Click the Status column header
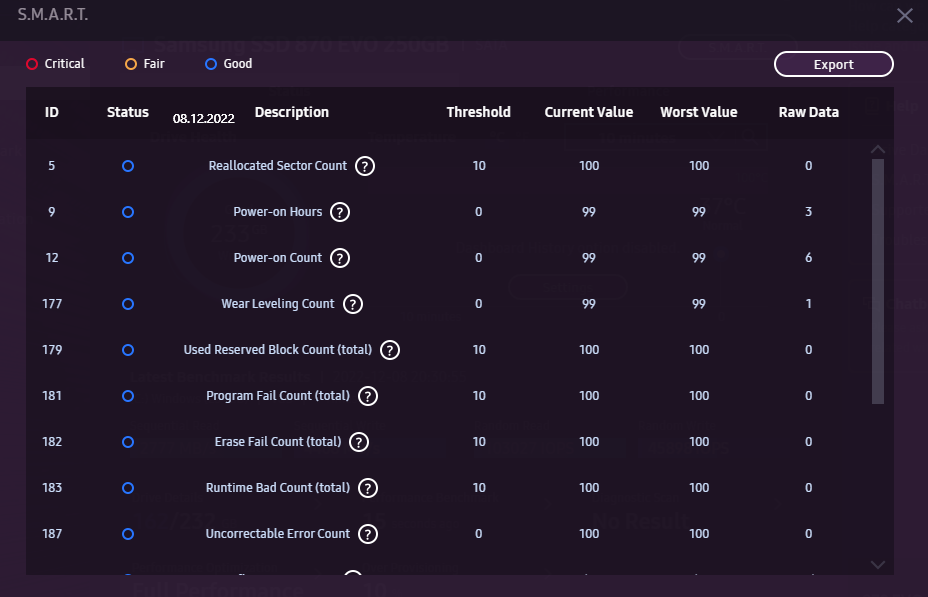Image resolution: width=928 pixels, height=597 pixels. tap(128, 112)
